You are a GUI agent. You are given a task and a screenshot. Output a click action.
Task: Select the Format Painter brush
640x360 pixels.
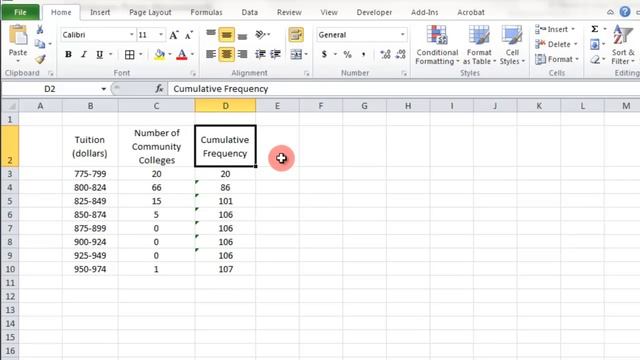point(40,59)
